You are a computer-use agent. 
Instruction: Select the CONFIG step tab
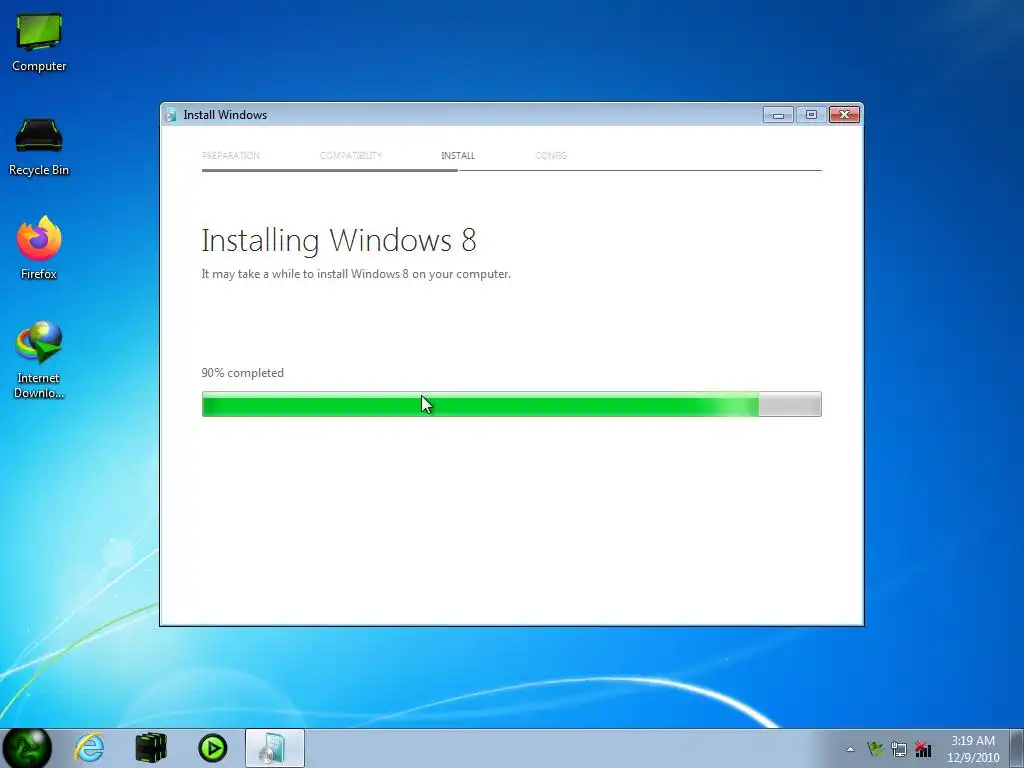pyautogui.click(x=551, y=155)
